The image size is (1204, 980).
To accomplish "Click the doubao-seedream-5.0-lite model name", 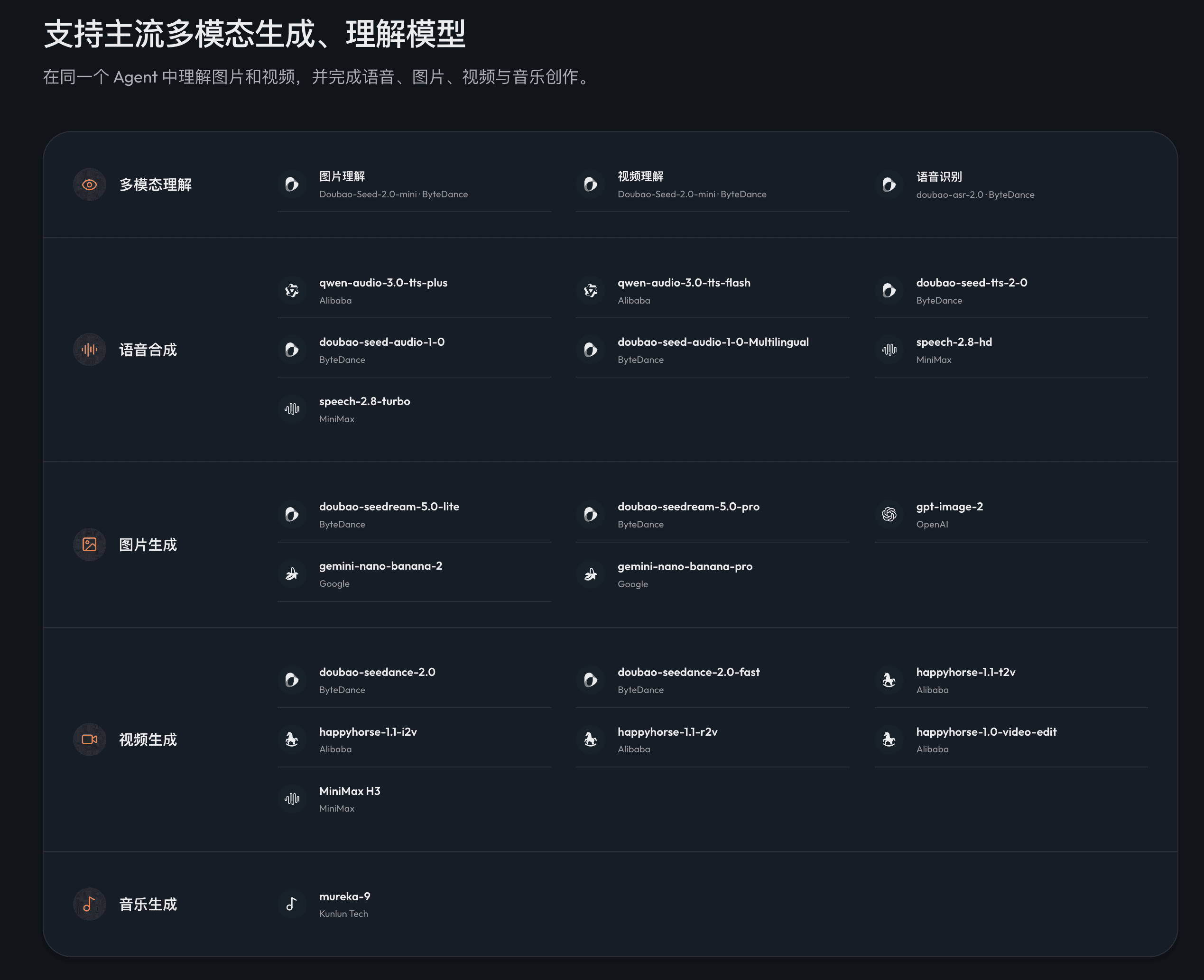I will click(x=389, y=507).
